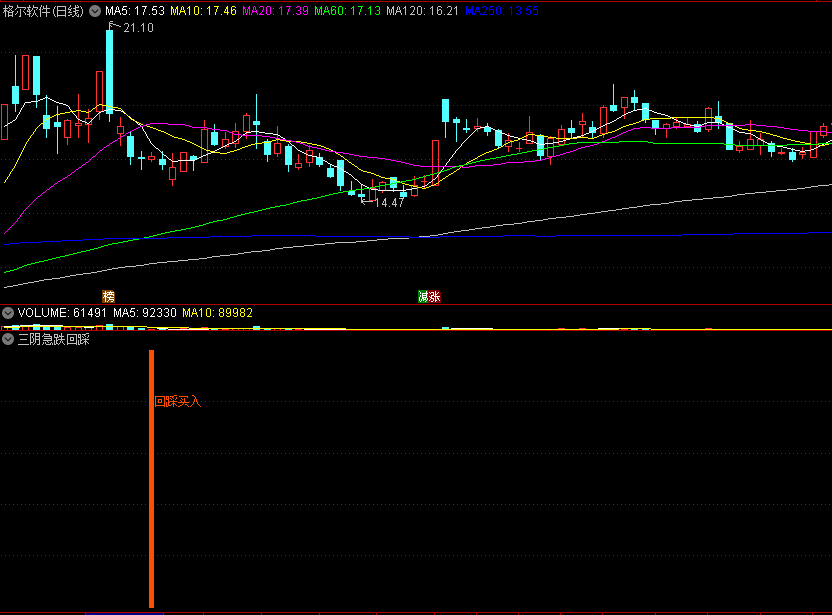The width and height of the screenshot is (832, 615).
Task: Click the VOLUME: 61491 value
Action: pyautogui.click(x=62, y=313)
